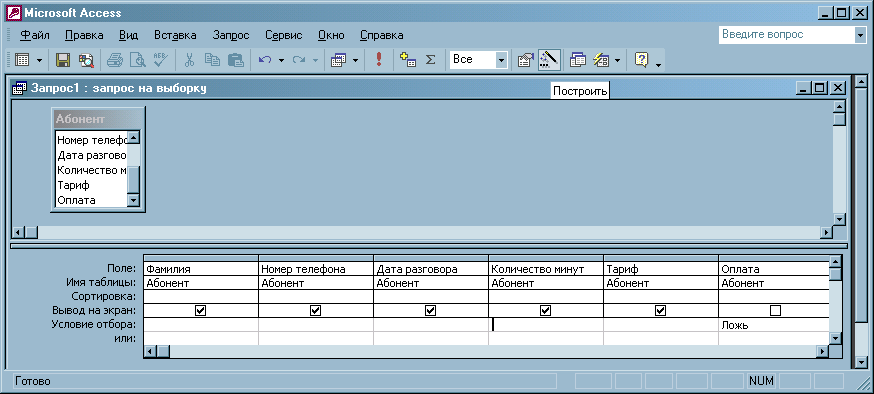Open the Properties icon
The height and width of the screenshot is (394, 874).
tap(526, 60)
